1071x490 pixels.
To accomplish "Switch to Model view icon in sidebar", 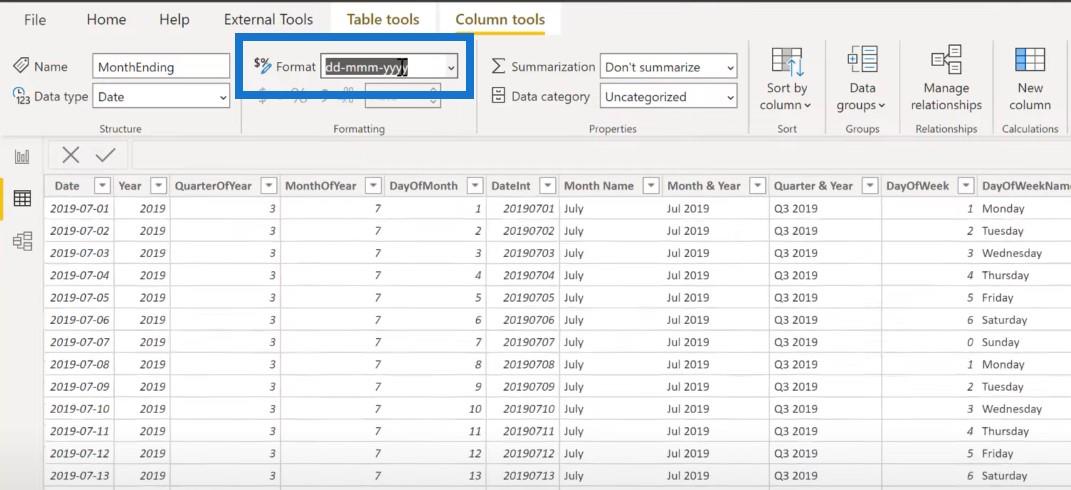I will coord(23,241).
